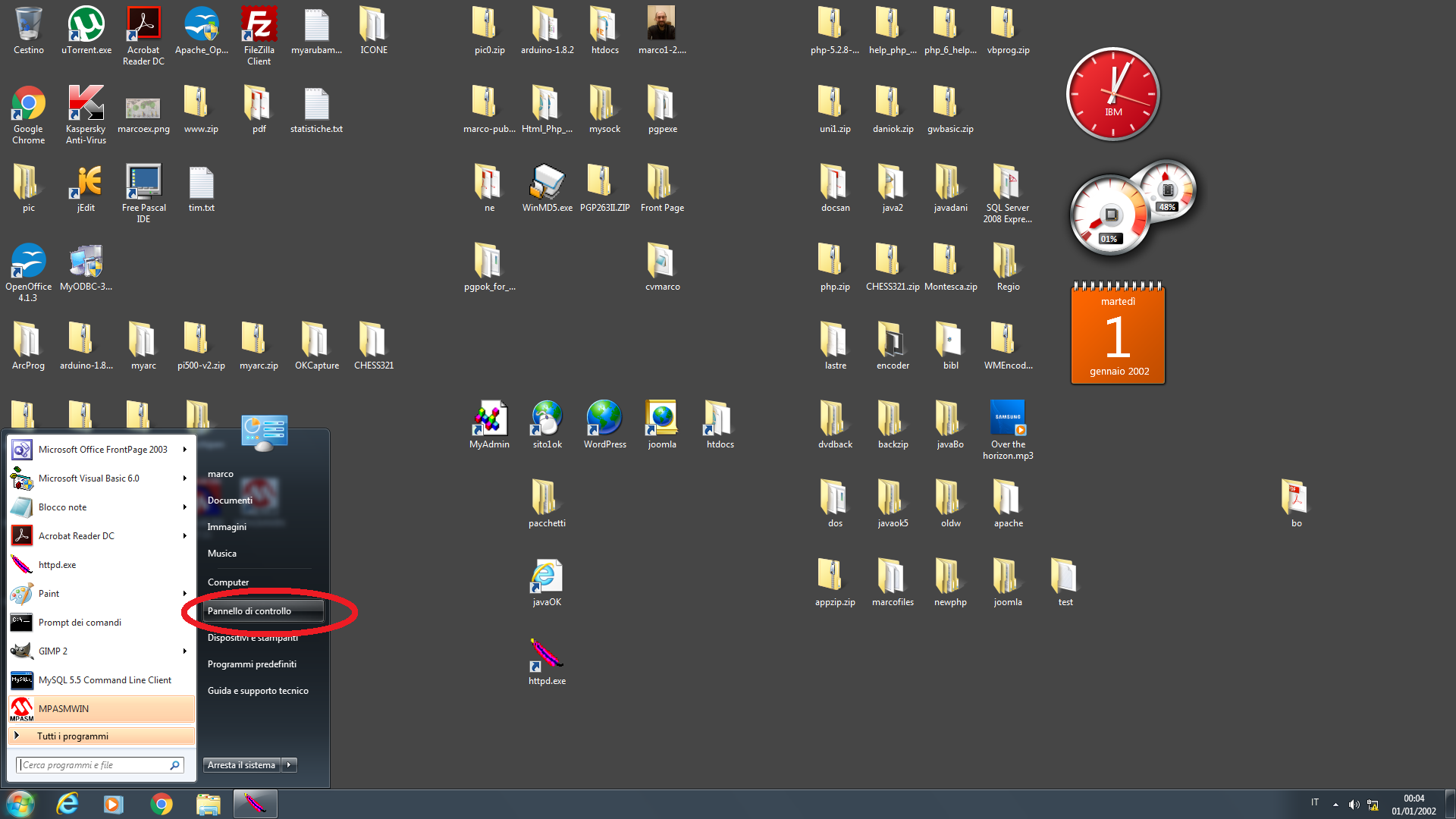Click the volume speaker tray icon
The height and width of the screenshot is (819, 1456).
coord(1354,805)
